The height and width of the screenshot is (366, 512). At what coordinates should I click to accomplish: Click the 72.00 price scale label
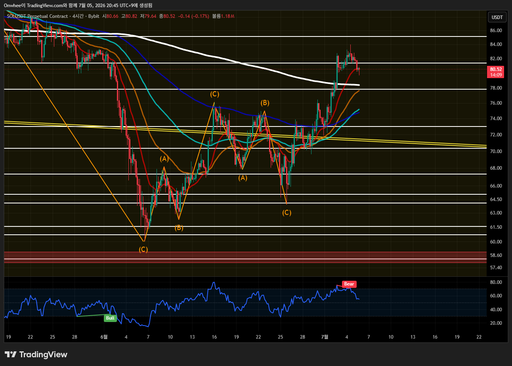pos(496,135)
